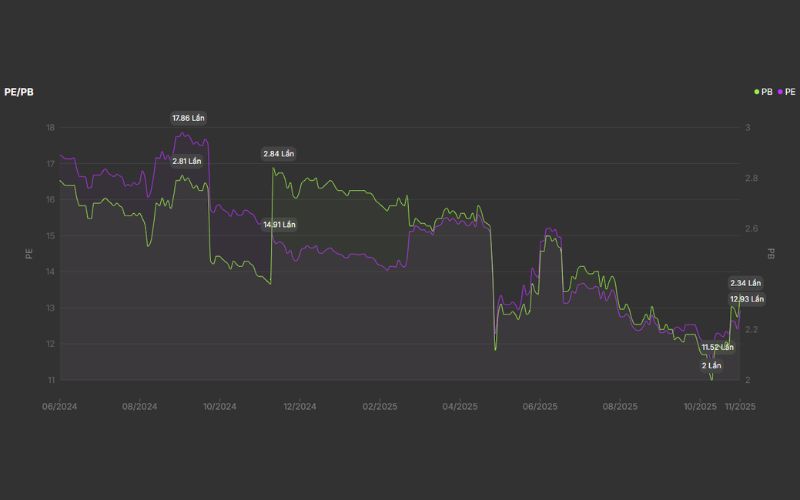Click the right PB axis title

click(770, 253)
